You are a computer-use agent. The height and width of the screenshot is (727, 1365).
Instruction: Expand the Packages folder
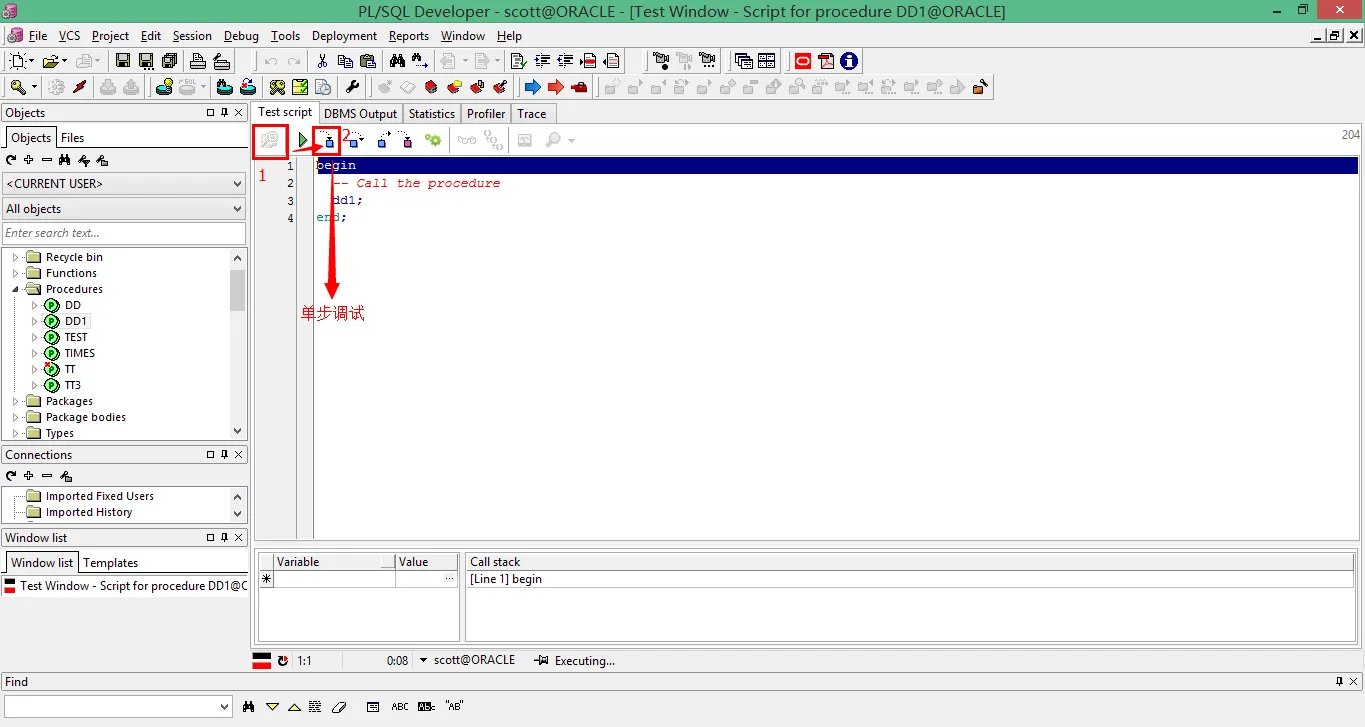pos(15,401)
